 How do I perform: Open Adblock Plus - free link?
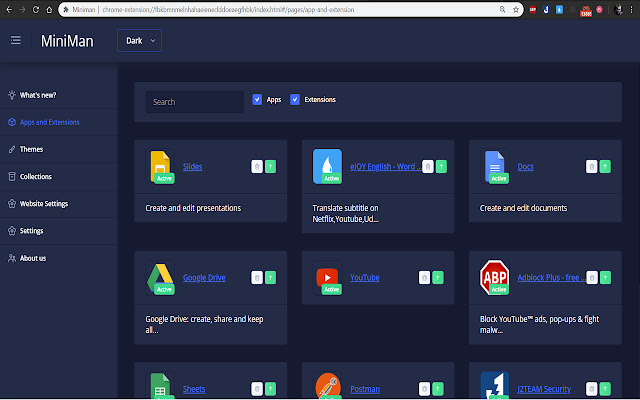pos(551,278)
